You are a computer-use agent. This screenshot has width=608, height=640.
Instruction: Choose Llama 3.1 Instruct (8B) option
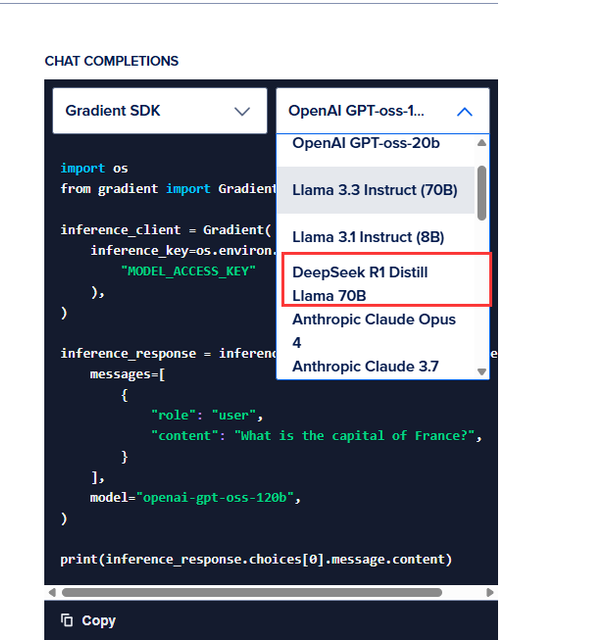pos(376,237)
